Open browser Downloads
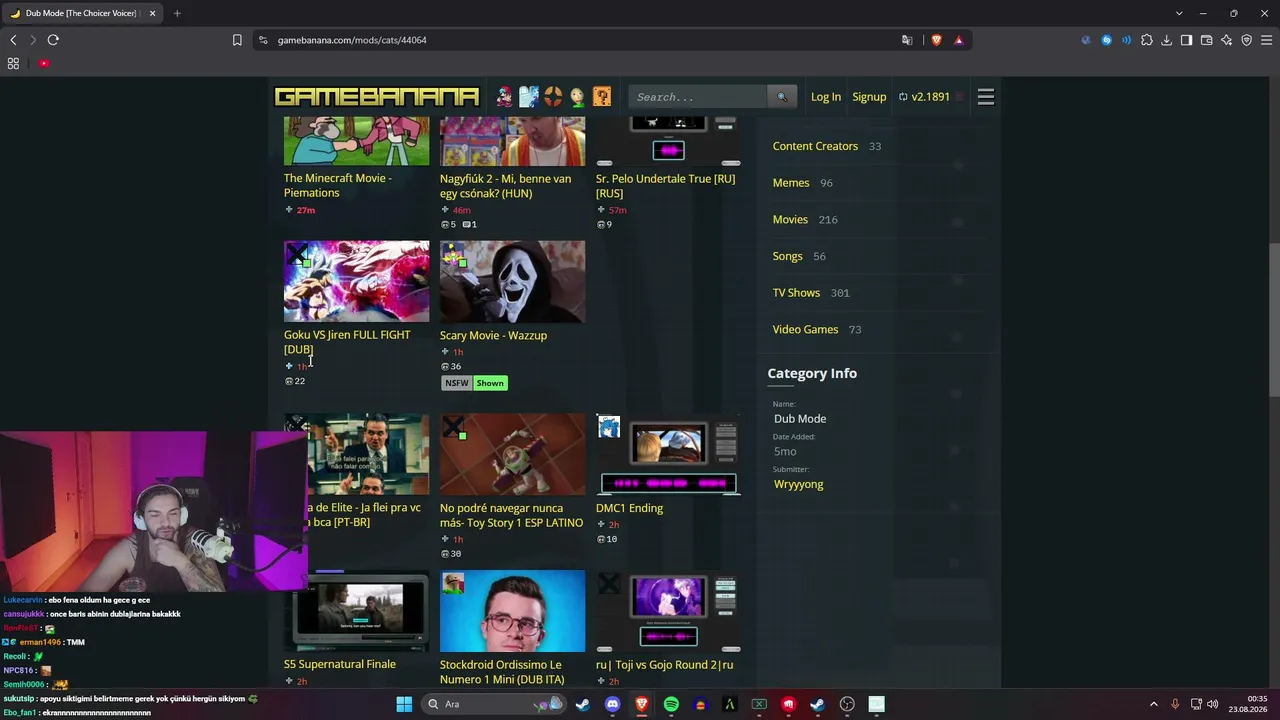The image size is (1280, 720). click(1167, 40)
